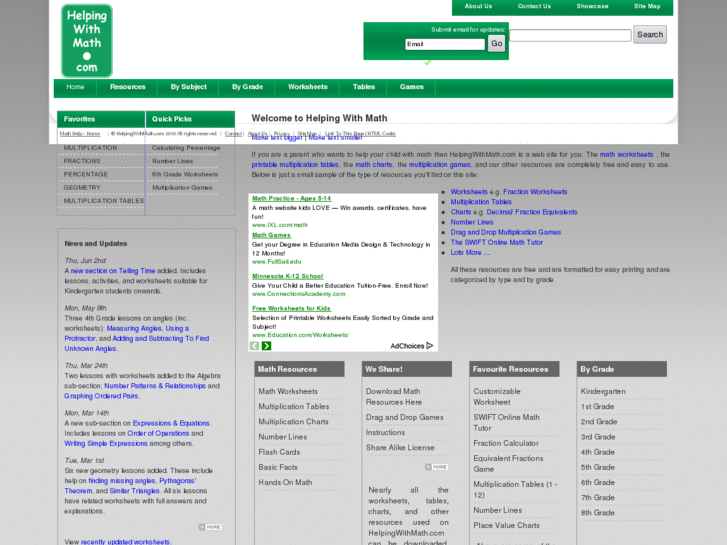The height and width of the screenshot is (545, 727).
Task: Open the Similar Triangles link
Action: (134, 491)
